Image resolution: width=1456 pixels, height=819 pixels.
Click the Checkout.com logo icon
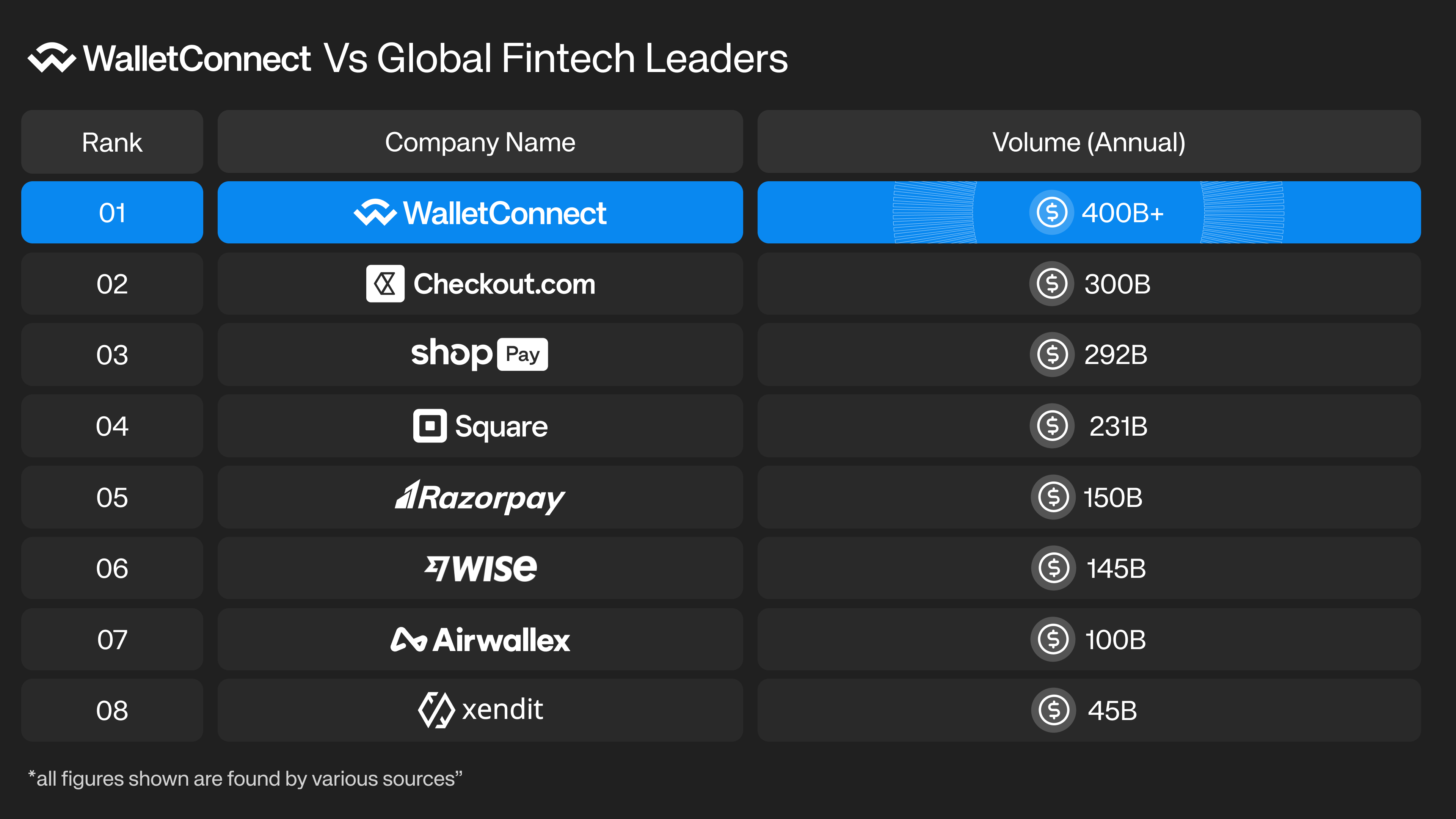pos(385,284)
